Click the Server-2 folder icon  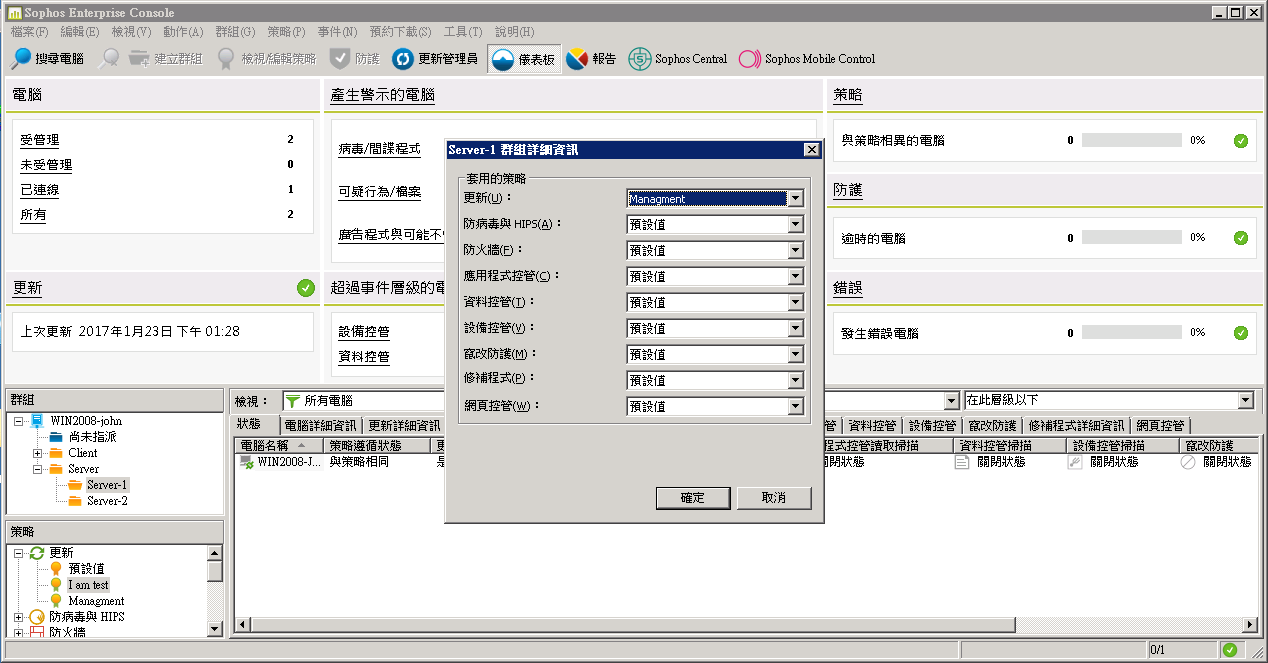click(x=75, y=501)
